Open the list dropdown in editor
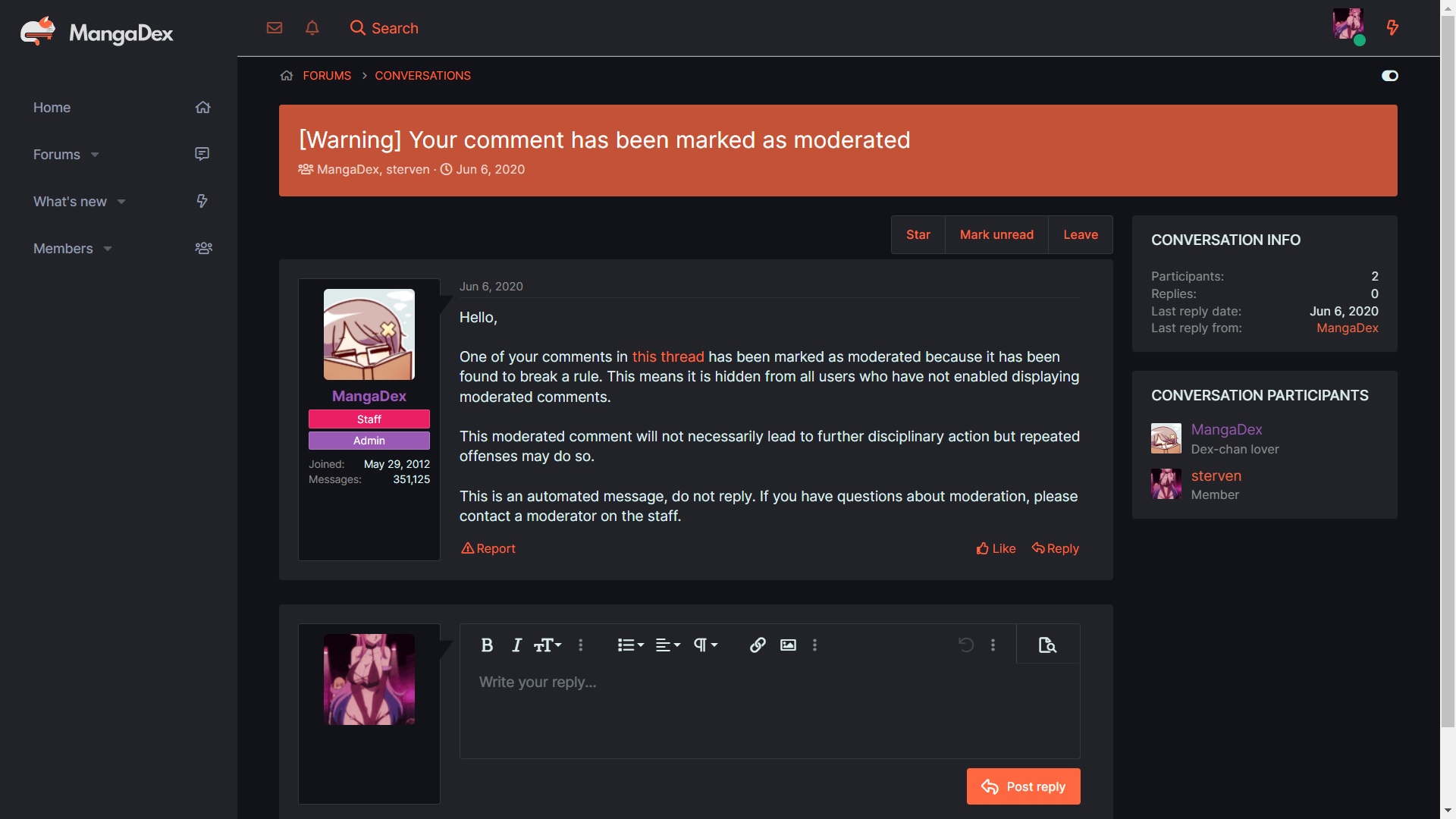 630,645
